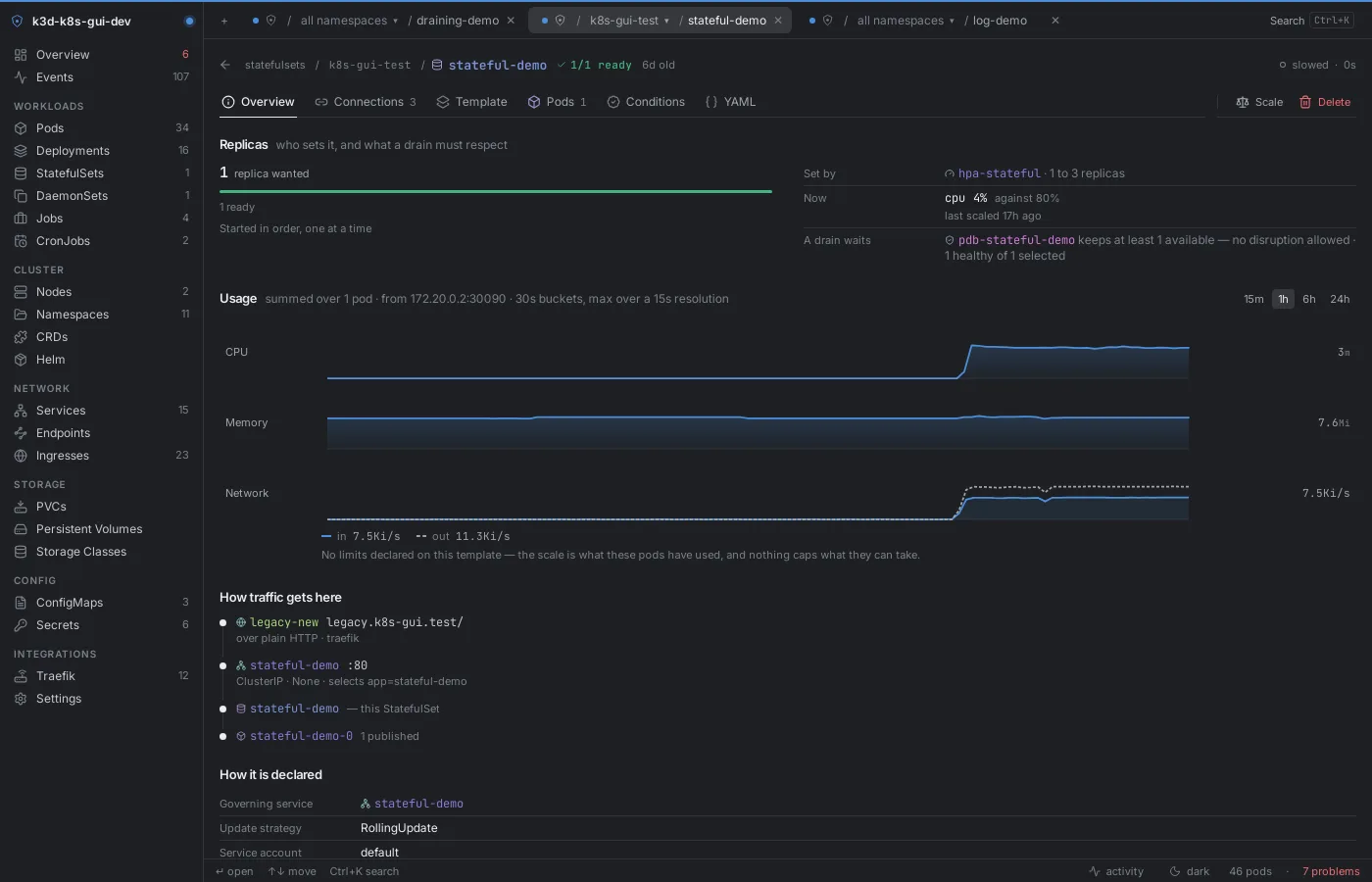1372x882 pixels.
Task: Switch to log-demo window tab
Action: (x=1000, y=21)
